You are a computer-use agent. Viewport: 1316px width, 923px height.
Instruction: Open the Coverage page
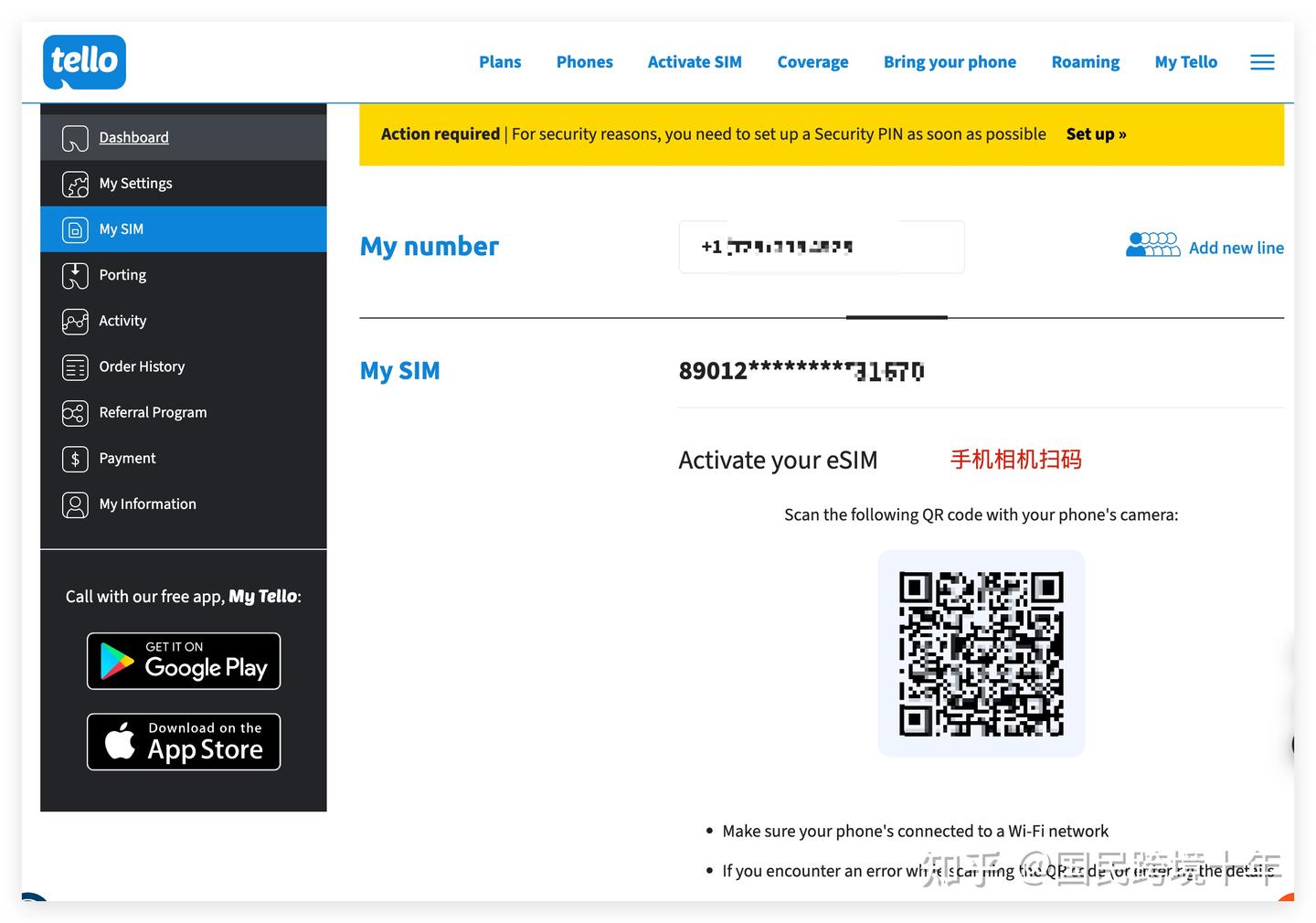tap(812, 62)
